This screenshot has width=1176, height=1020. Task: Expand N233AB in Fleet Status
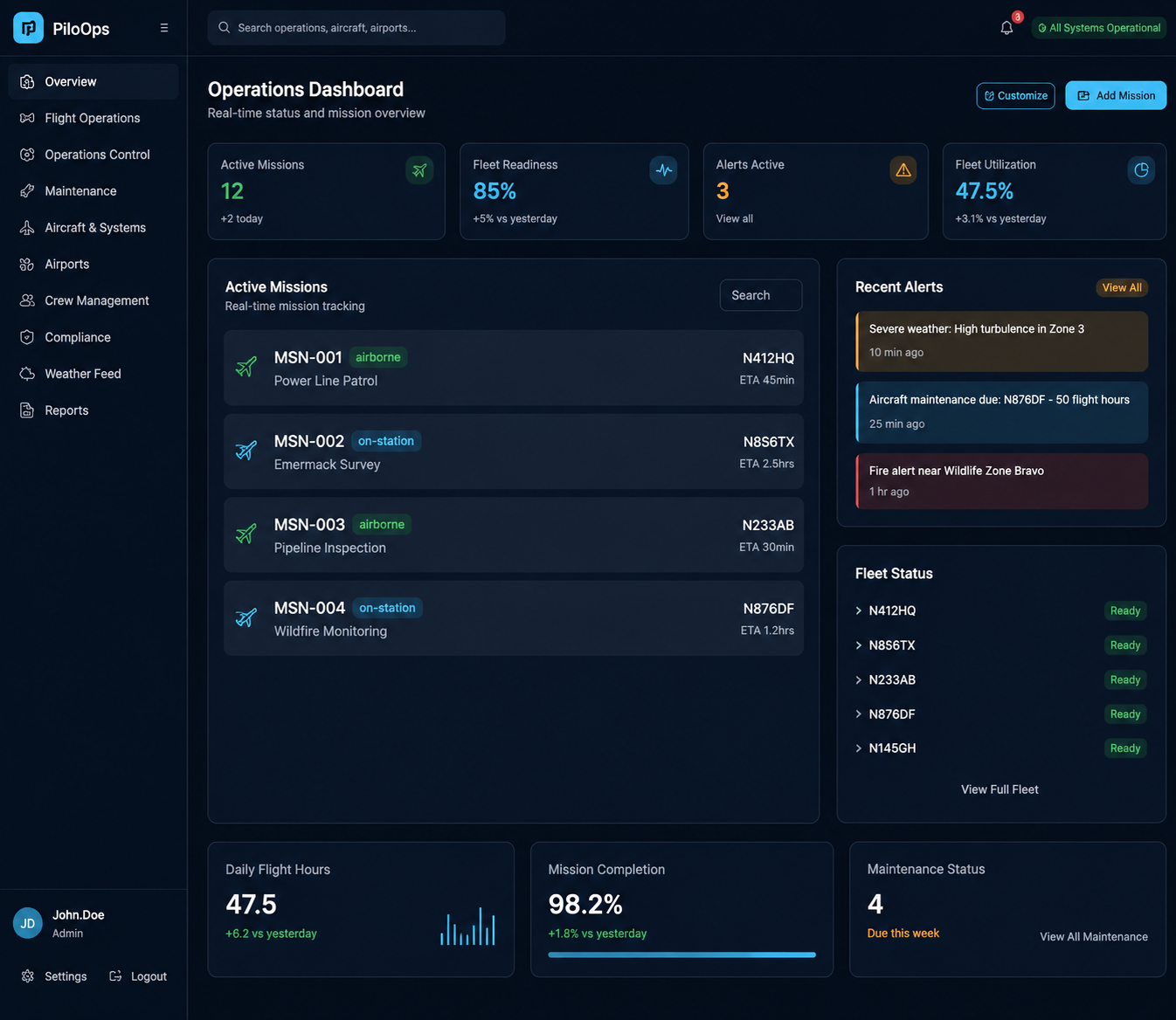click(x=859, y=679)
